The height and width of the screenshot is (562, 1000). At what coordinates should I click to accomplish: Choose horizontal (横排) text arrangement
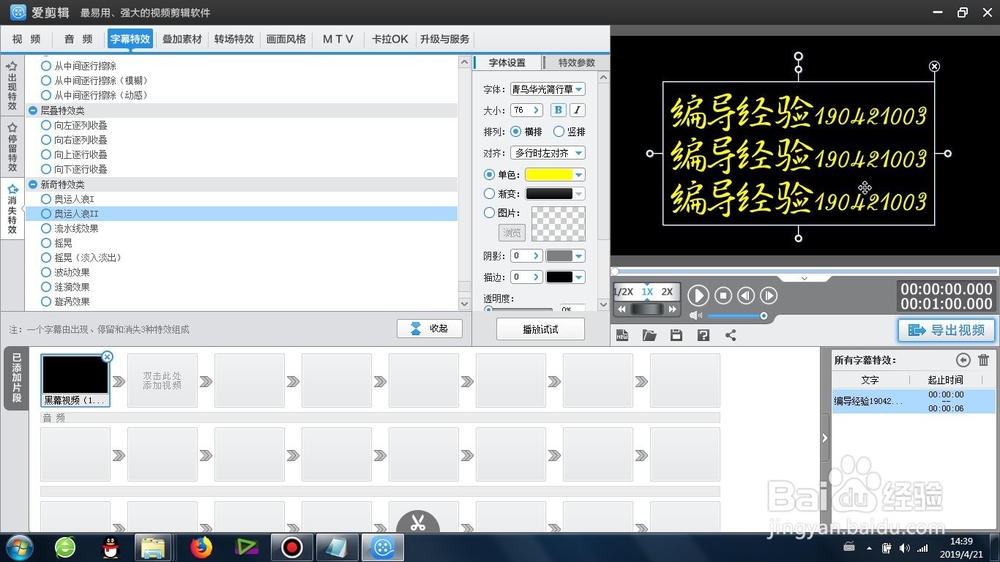click(516, 131)
